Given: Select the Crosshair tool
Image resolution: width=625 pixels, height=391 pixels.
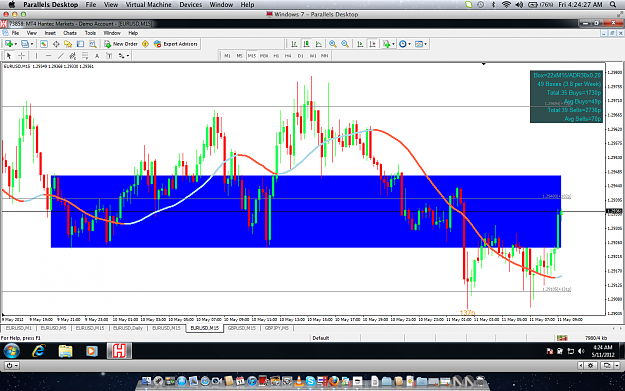Looking at the screenshot, I should click(22, 56).
